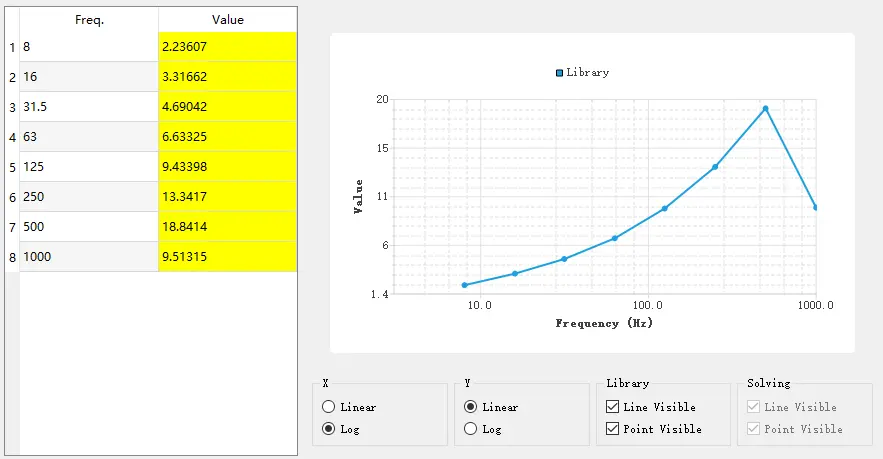The image size is (883, 459).
Task: Select the value cell 2.23607
Action: 227,47
